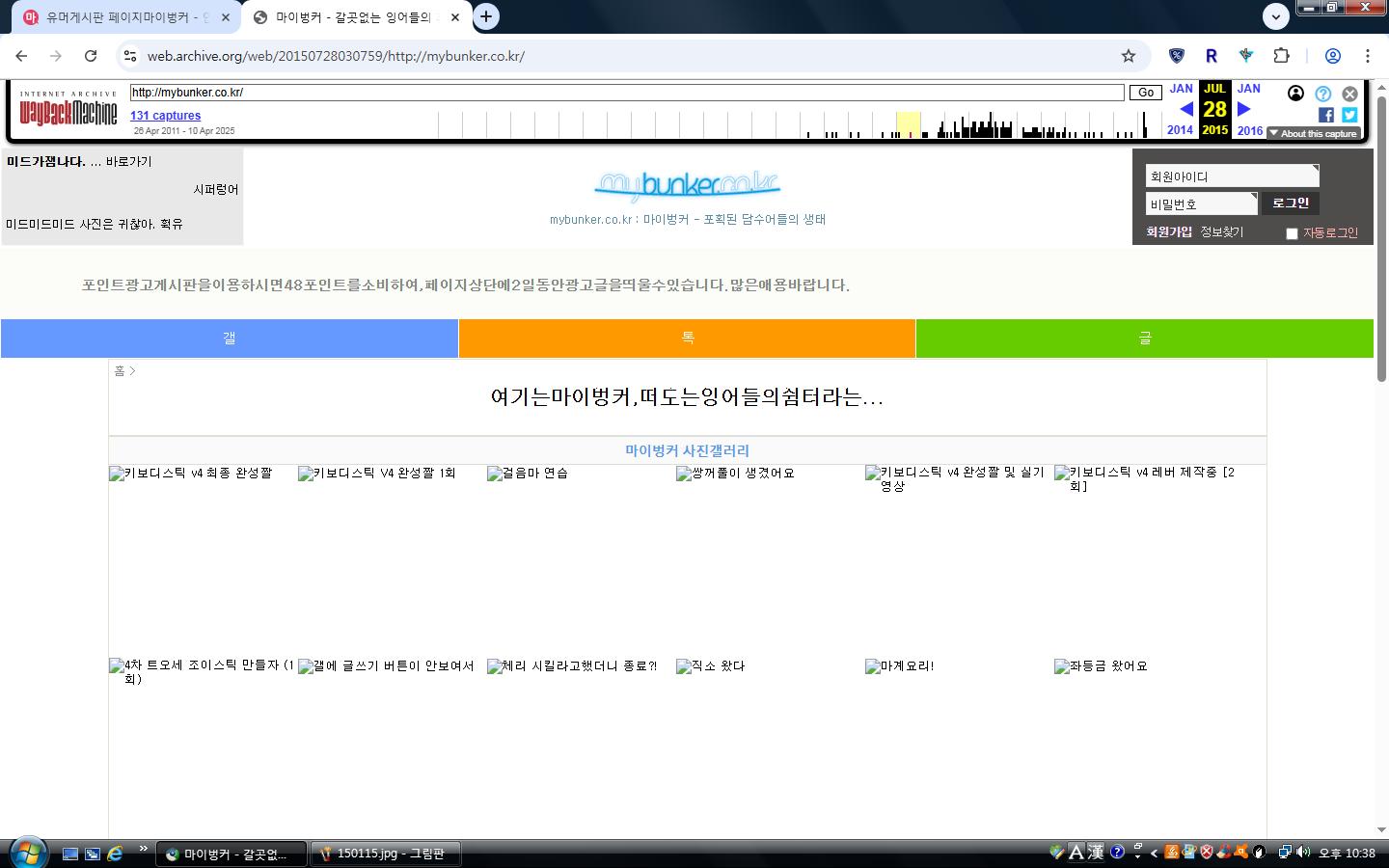This screenshot has width=1389, height=868.
Task: Select the orange 톡 menu tab
Action: [687, 339]
